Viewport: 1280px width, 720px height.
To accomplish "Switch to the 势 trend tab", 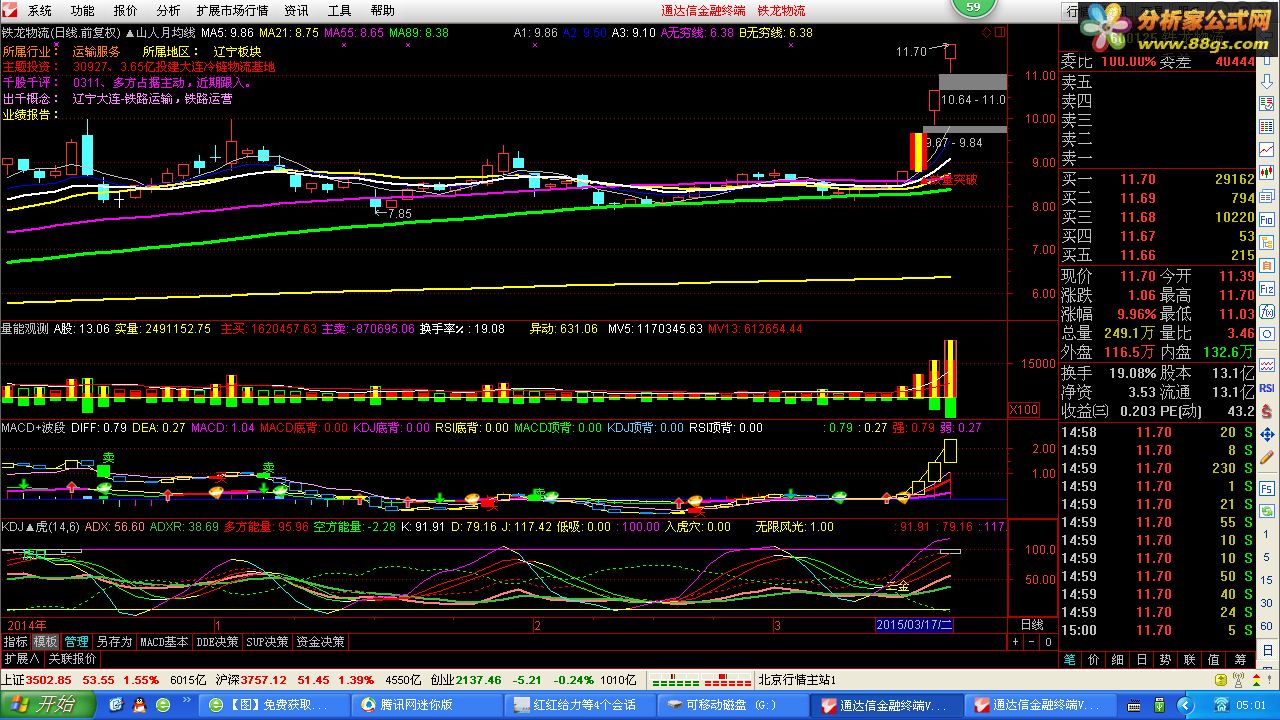I will coord(1166,659).
